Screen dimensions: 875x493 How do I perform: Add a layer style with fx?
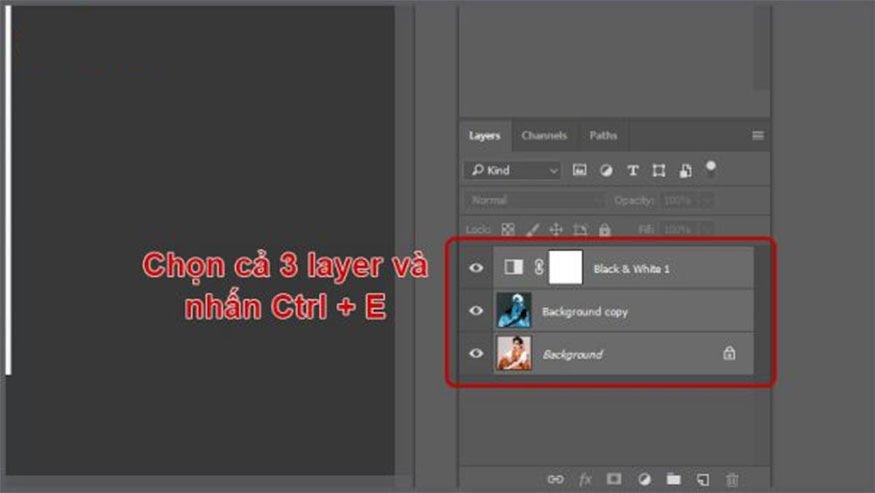pyautogui.click(x=585, y=479)
